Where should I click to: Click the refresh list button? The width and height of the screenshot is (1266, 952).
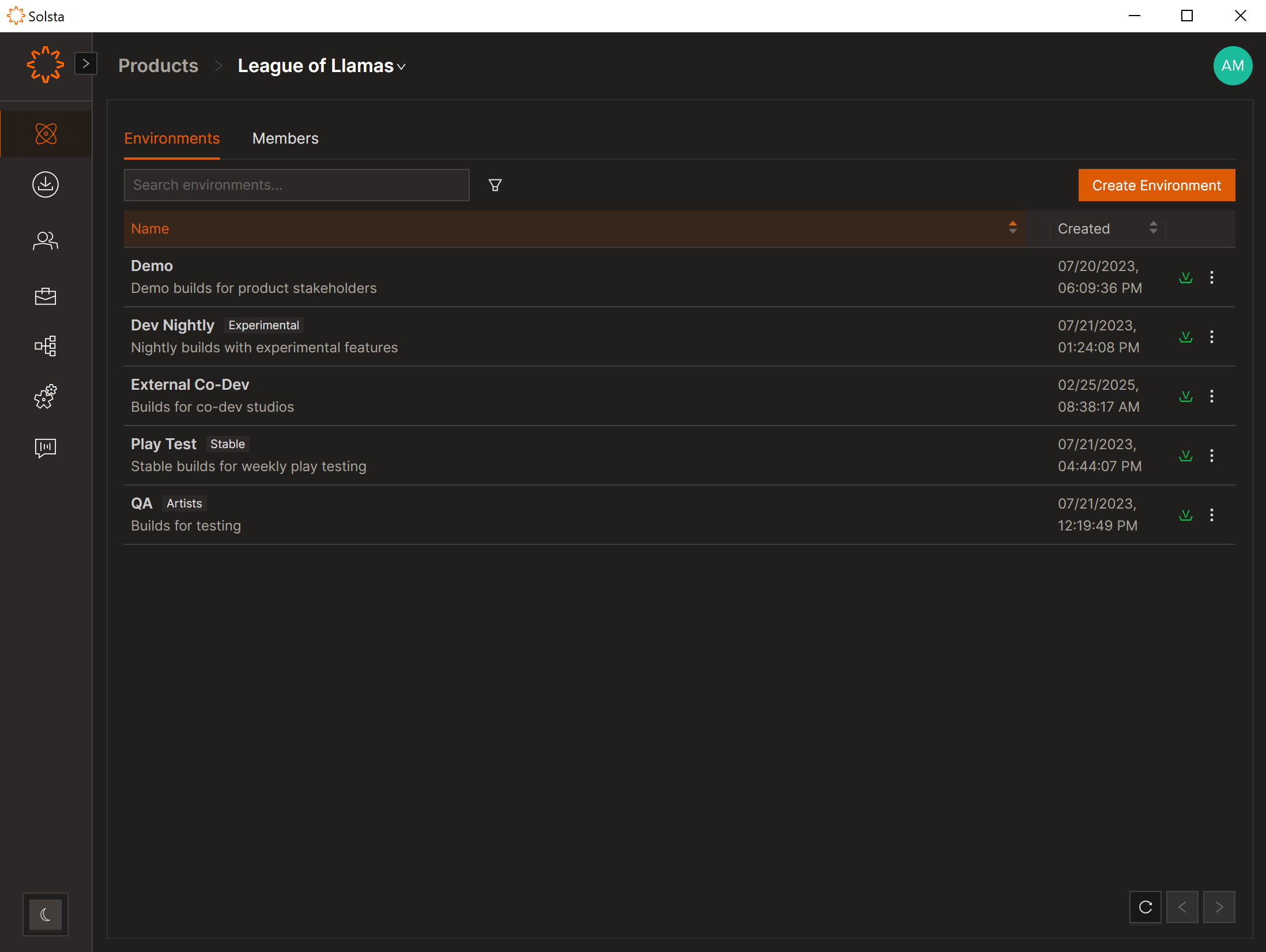click(x=1145, y=907)
